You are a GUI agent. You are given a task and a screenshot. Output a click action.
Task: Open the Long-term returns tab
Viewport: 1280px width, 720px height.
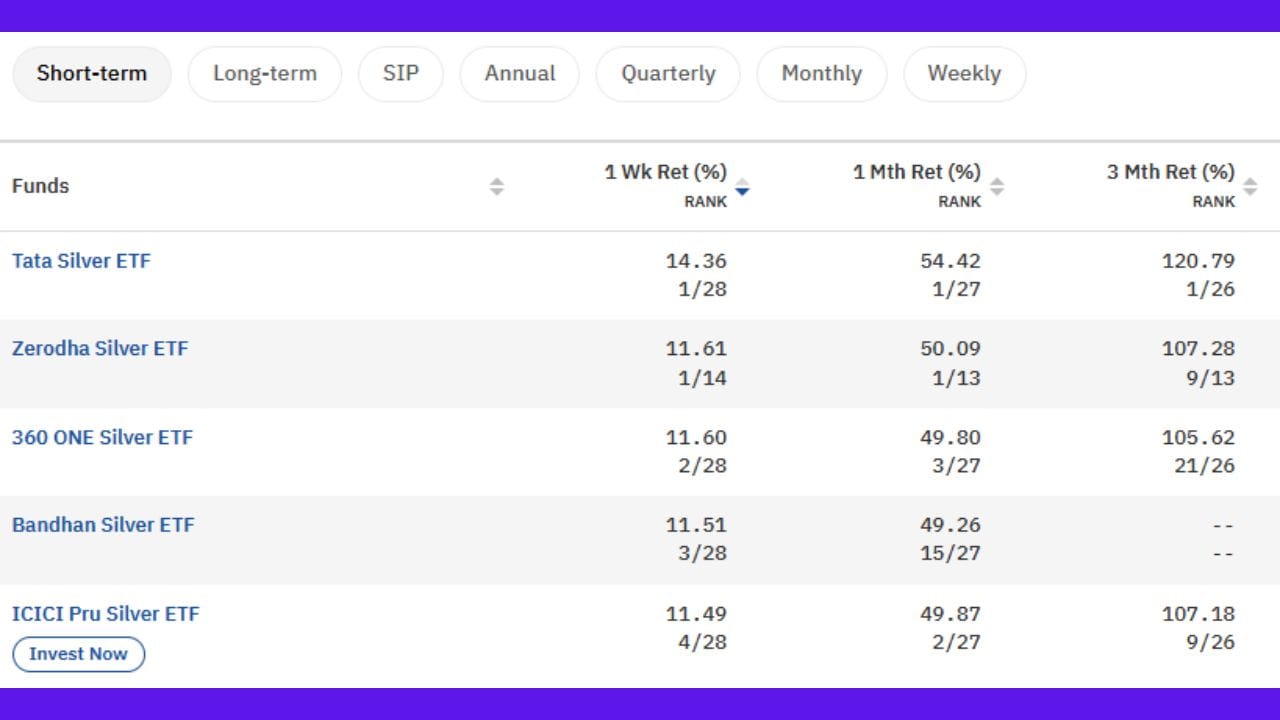pos(265,74)
